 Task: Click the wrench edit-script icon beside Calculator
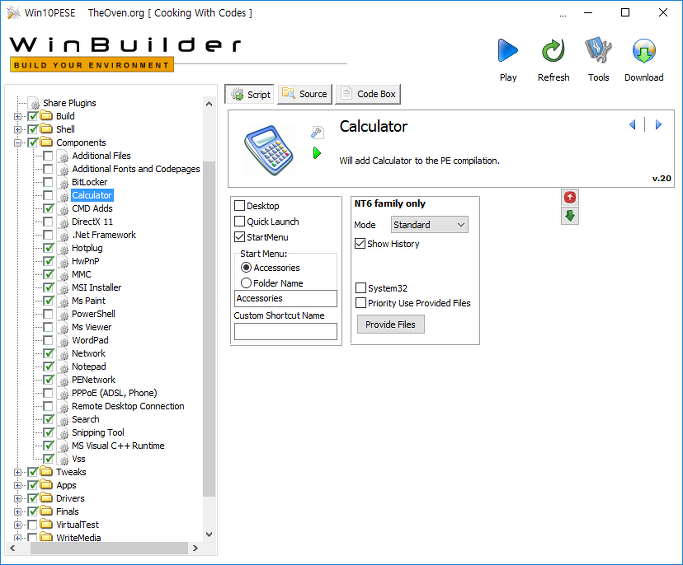pos(317,132)
